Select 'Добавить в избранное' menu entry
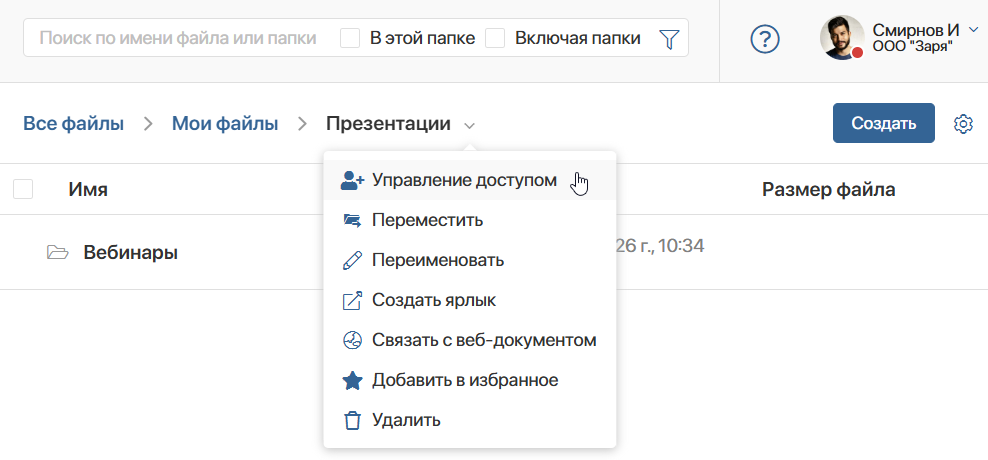988x460 pixels. pos(469,380)
